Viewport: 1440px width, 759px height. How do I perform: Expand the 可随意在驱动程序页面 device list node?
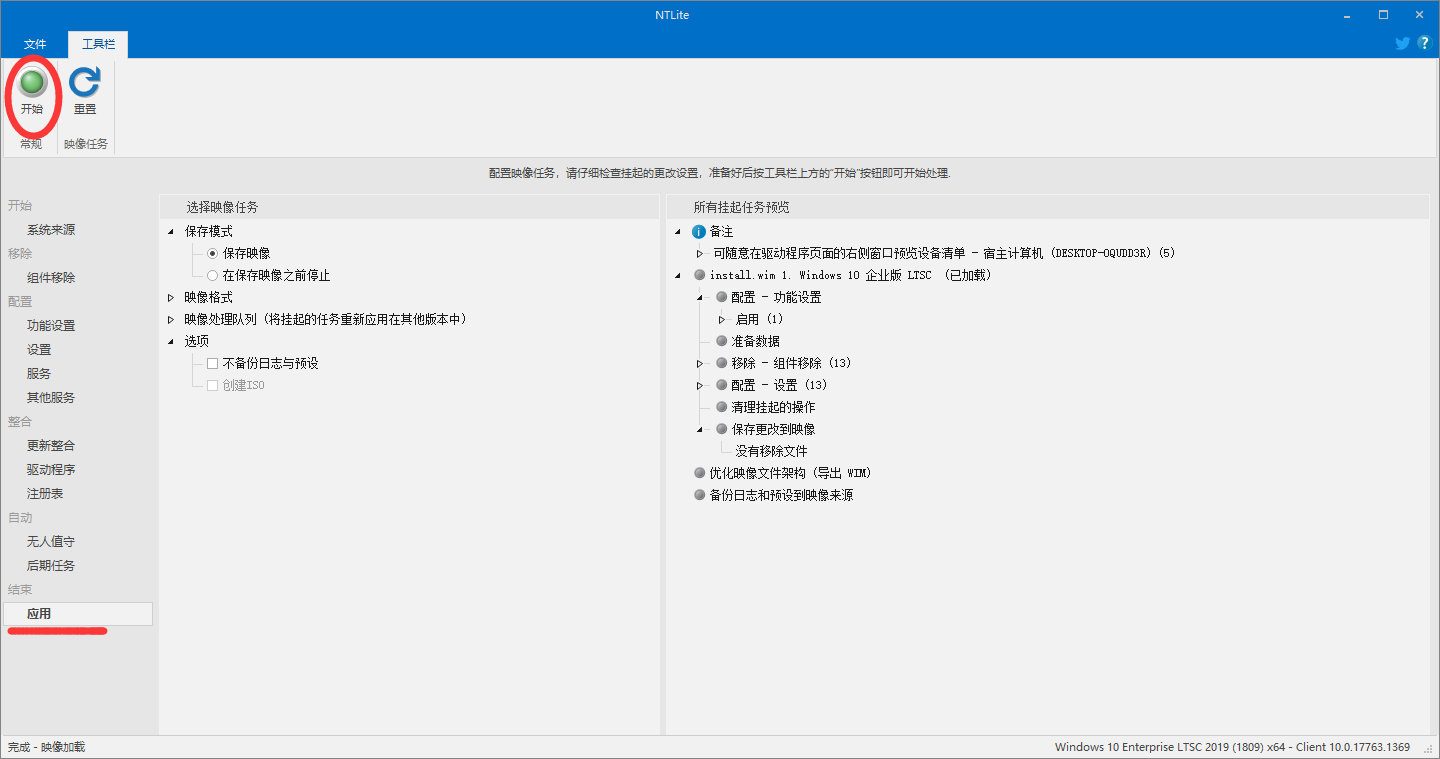point(700,253)
